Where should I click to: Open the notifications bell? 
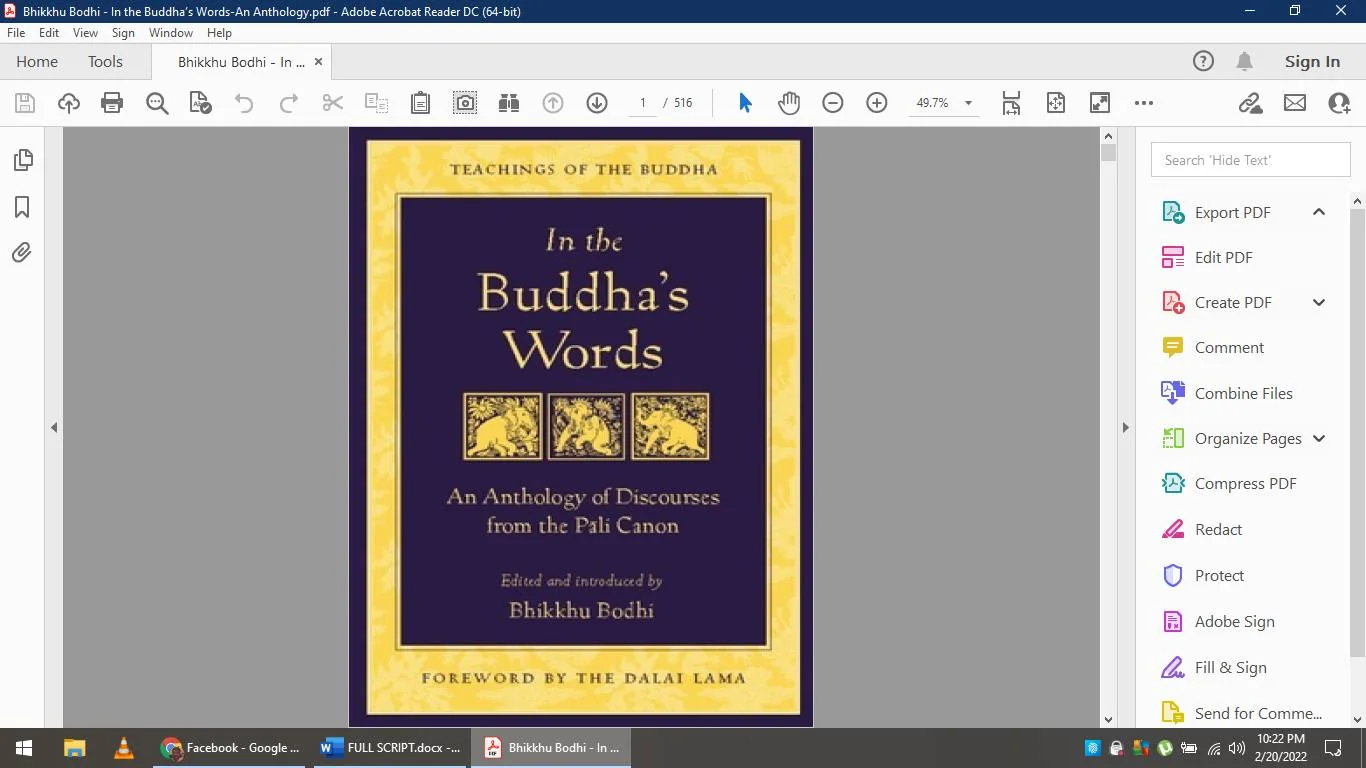point(1244,62)
